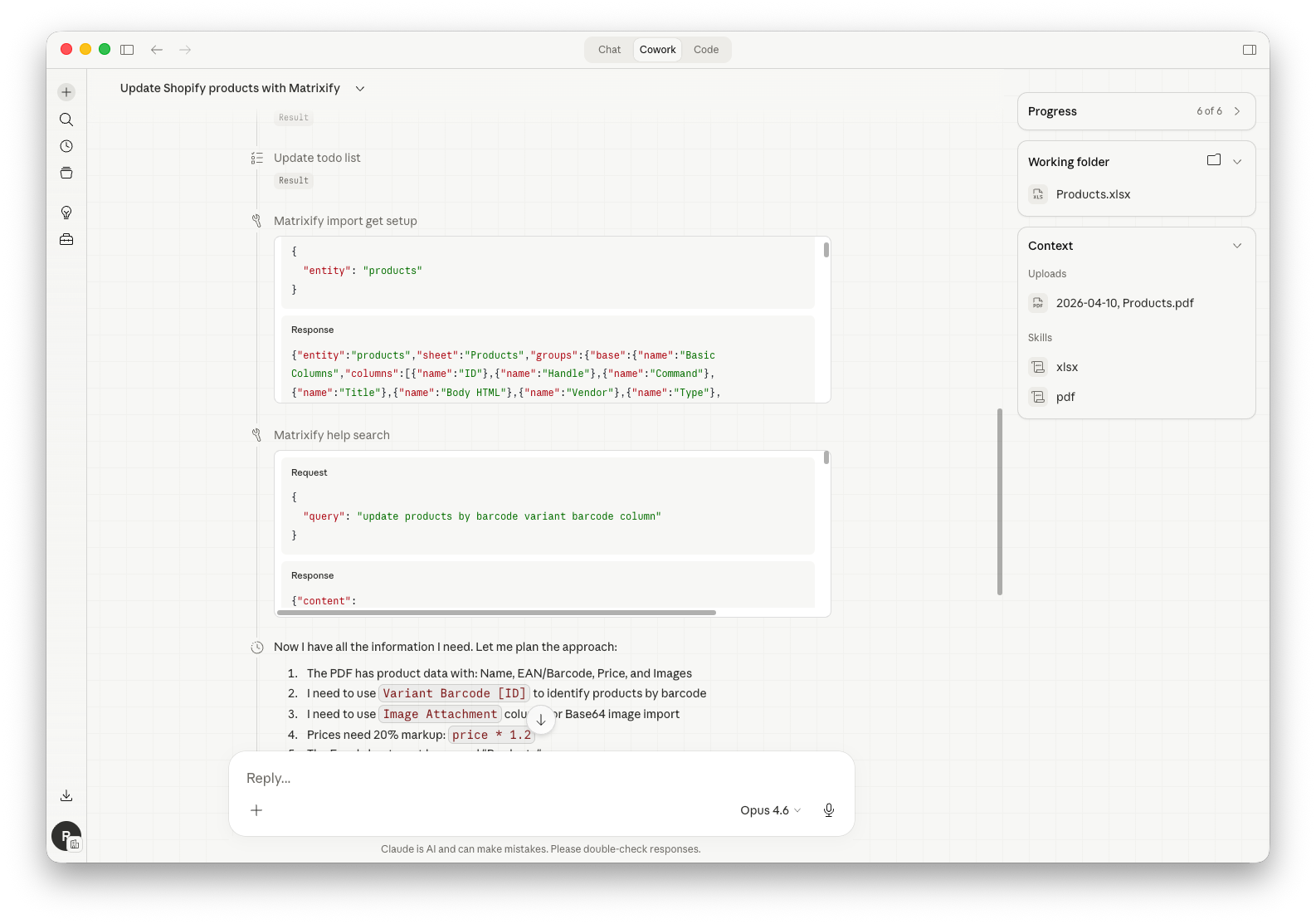
Task: Click the plus attachment icon in reply box
Action: tap(256, 810)
